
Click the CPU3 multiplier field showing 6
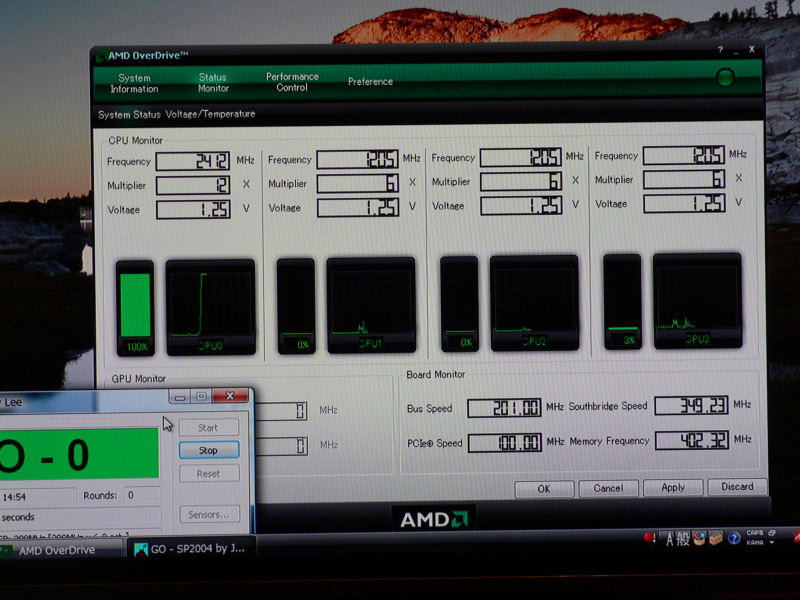coord(684,179)
